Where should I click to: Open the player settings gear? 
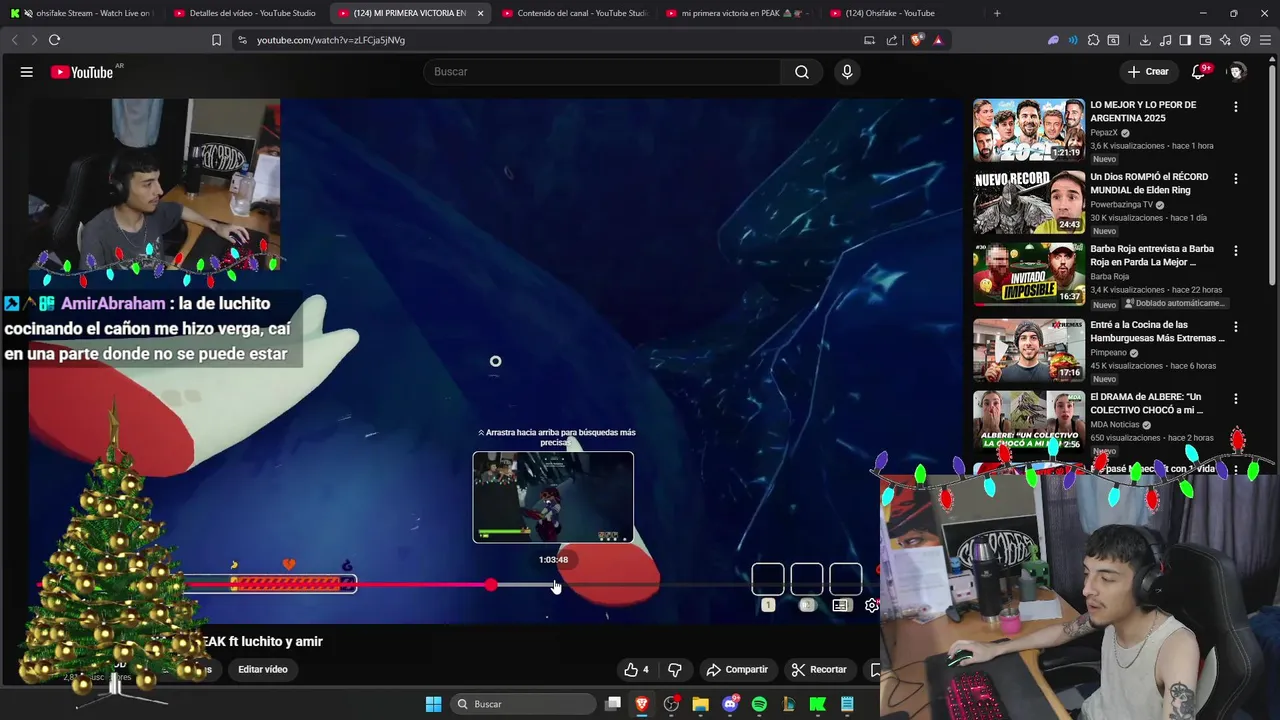point(872,605)
